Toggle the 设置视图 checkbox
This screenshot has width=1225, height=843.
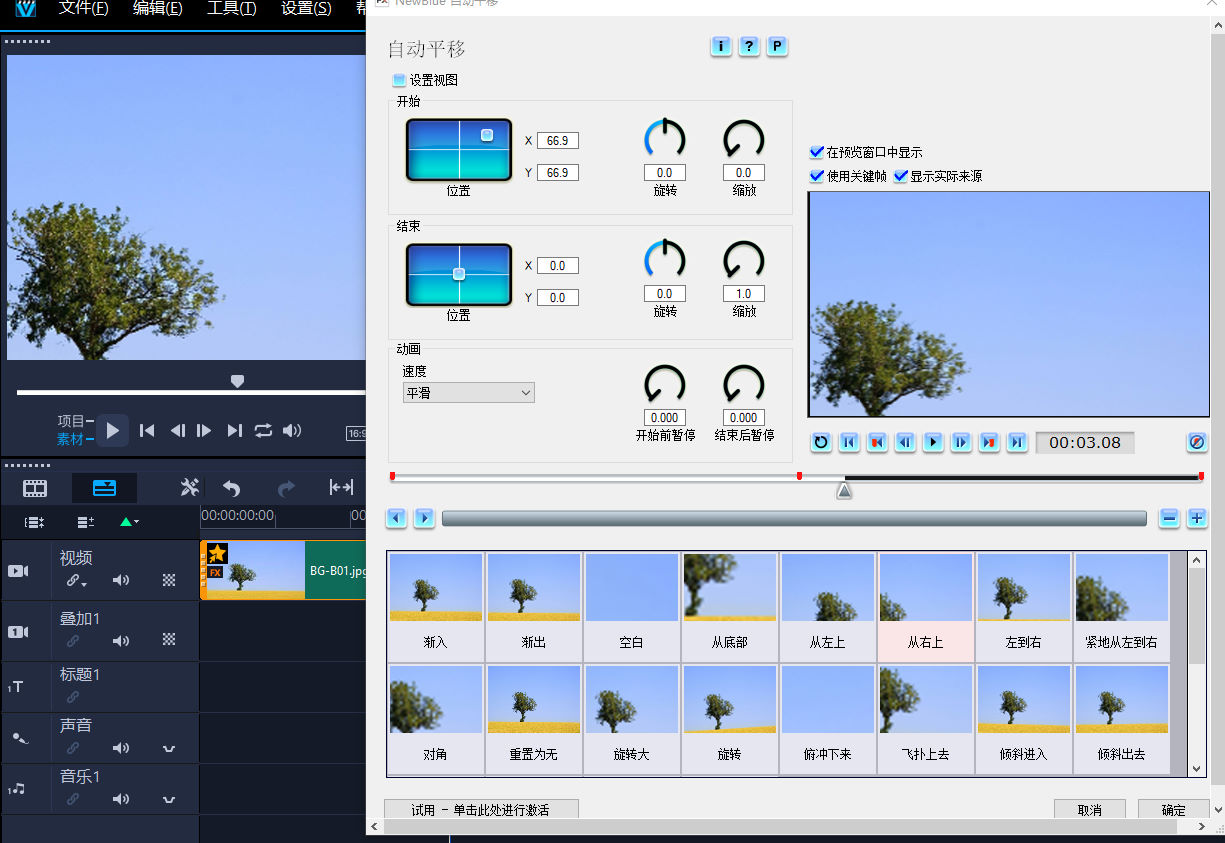click(399, 80)
